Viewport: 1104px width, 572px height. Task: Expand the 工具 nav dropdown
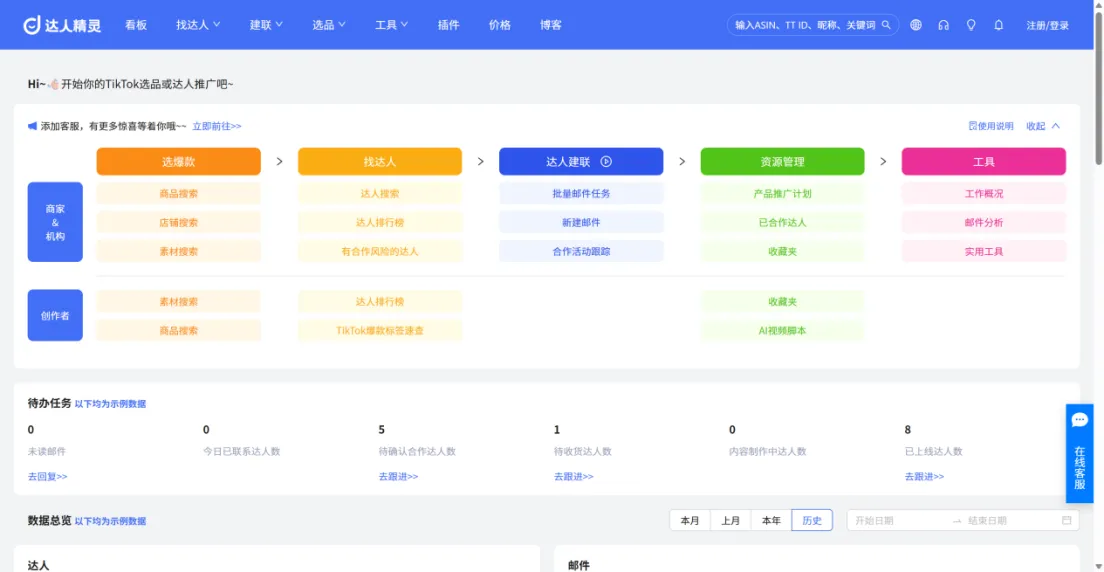pos(391,25)
